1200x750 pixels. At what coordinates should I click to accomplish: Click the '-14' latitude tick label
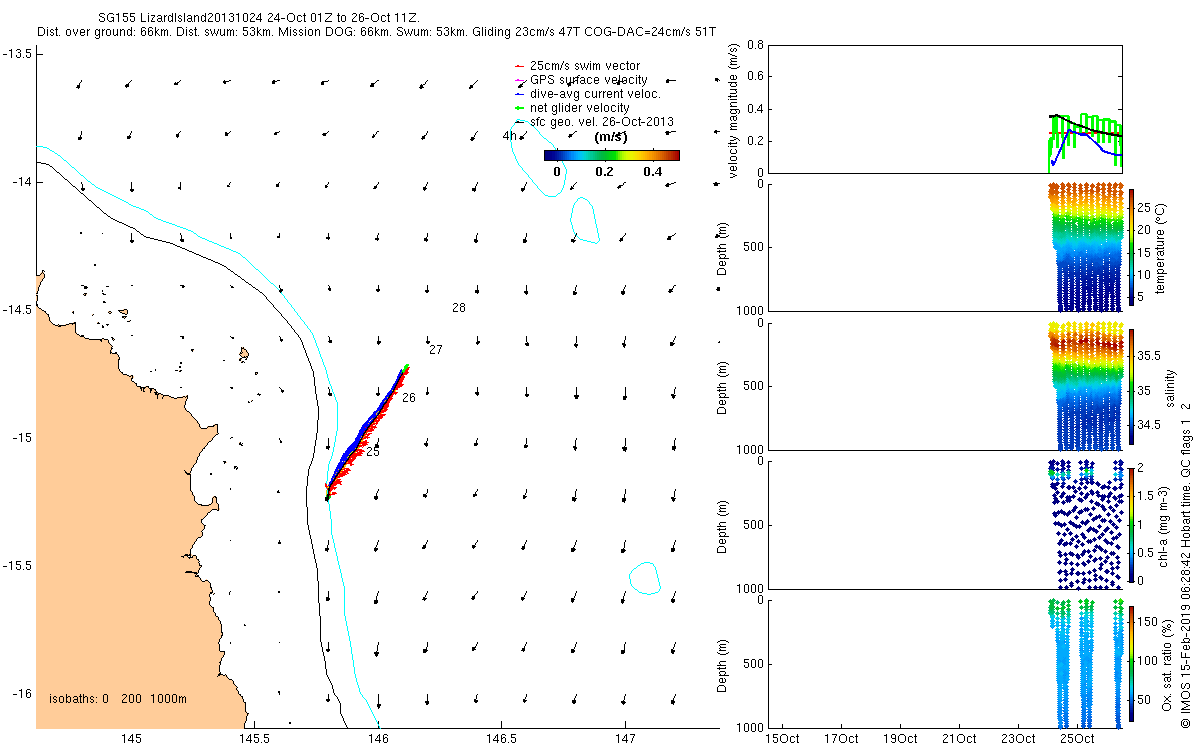click(21, 181)
